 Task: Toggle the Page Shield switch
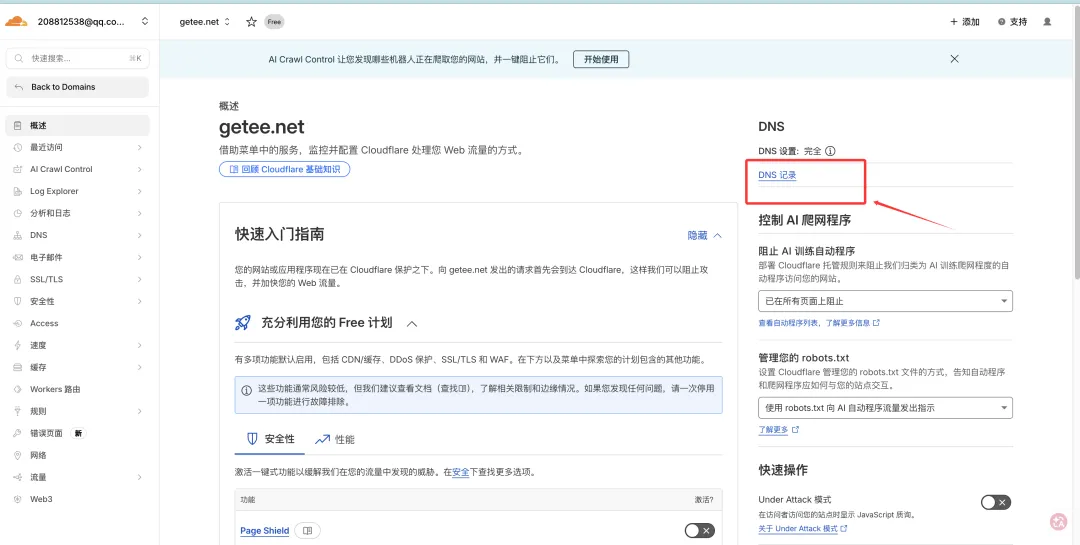click(x=700, y=531)
